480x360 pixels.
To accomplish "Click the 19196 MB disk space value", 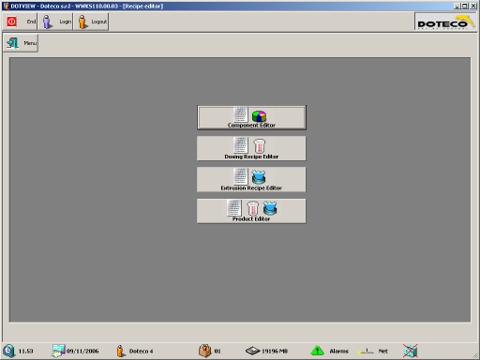I will tap(275, 351).
